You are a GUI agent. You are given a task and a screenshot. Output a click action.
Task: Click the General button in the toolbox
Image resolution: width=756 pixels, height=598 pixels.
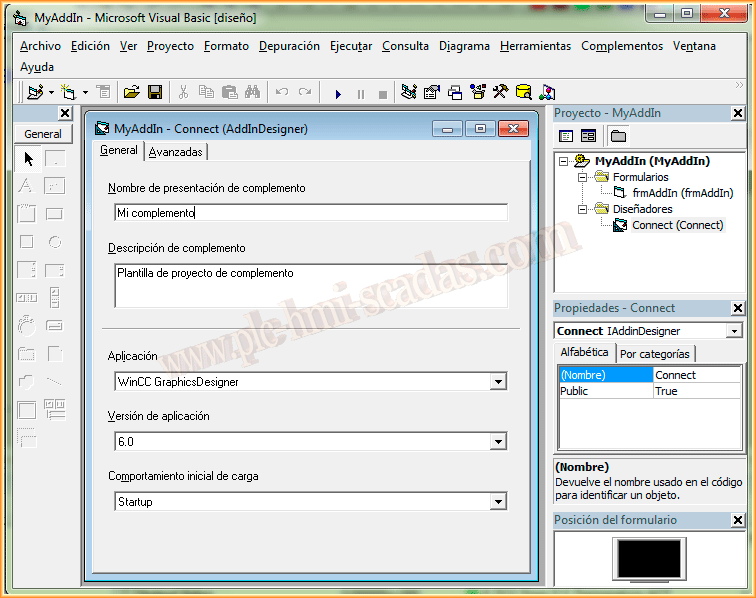tap(43, 134)
